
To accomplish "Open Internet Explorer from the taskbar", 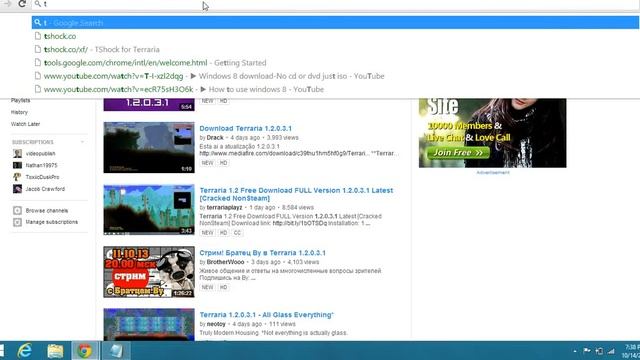I will tap(25, 351).
